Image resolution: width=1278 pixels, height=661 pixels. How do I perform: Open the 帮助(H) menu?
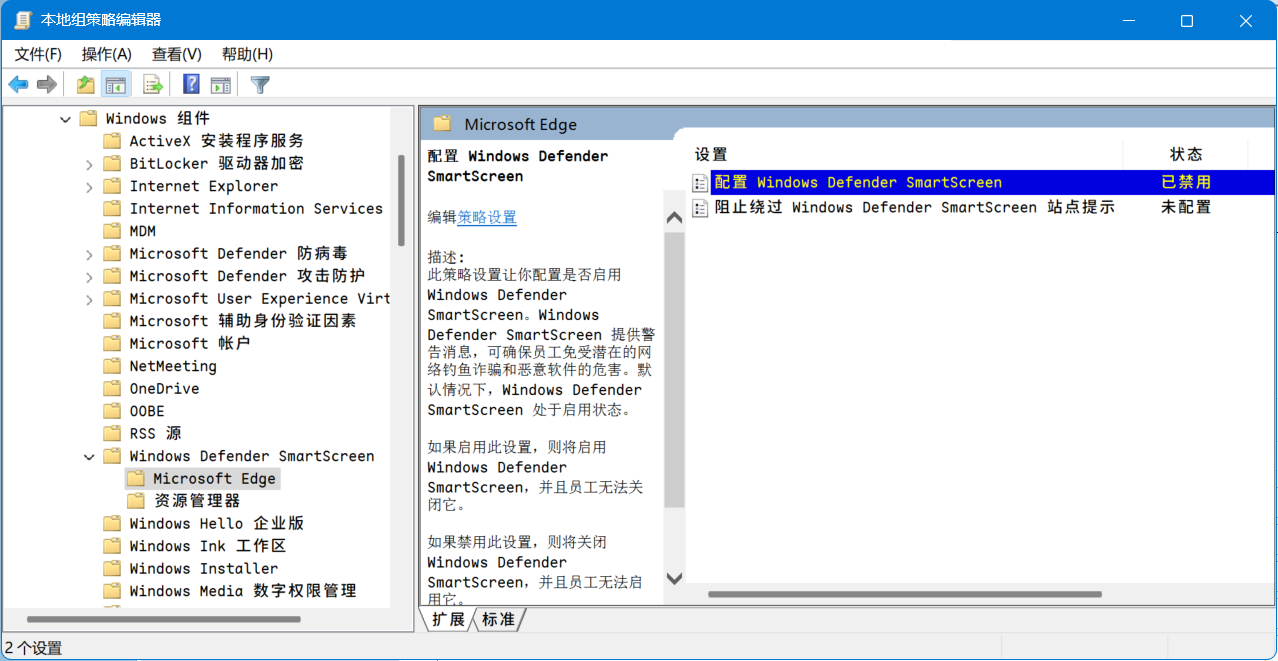(x=247, y=54)
